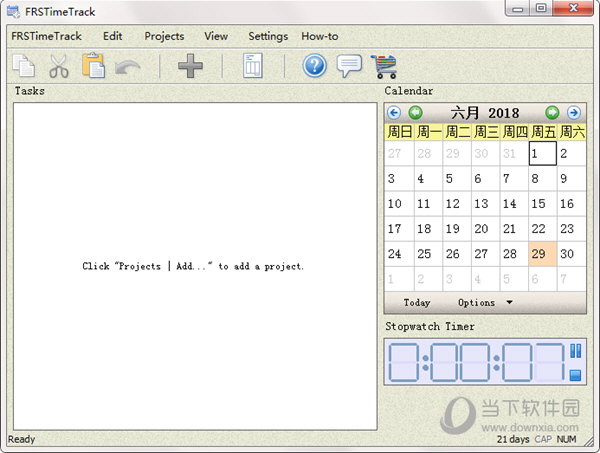Select June 10 in the calendar
600x453 pixels.
tap(399, 204)
